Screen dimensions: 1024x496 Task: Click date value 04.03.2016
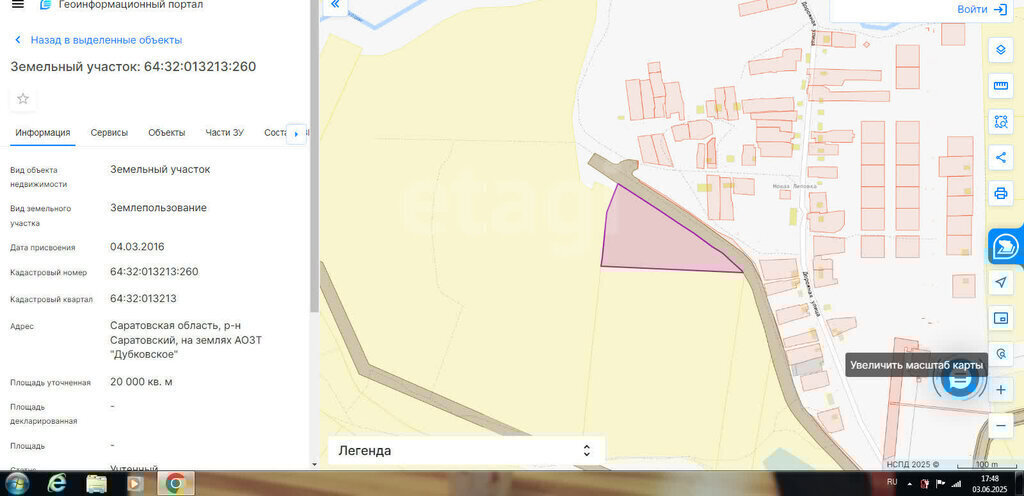[137, 247]
